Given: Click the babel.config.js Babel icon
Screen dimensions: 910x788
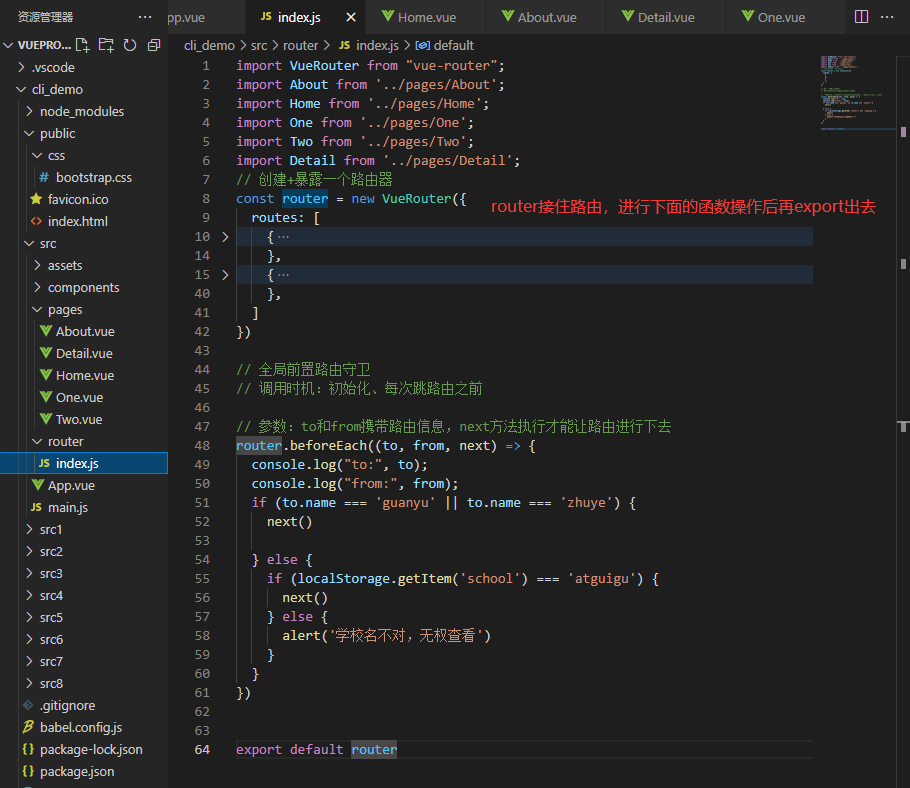Looking at the screenshot, I should point(28,727).
